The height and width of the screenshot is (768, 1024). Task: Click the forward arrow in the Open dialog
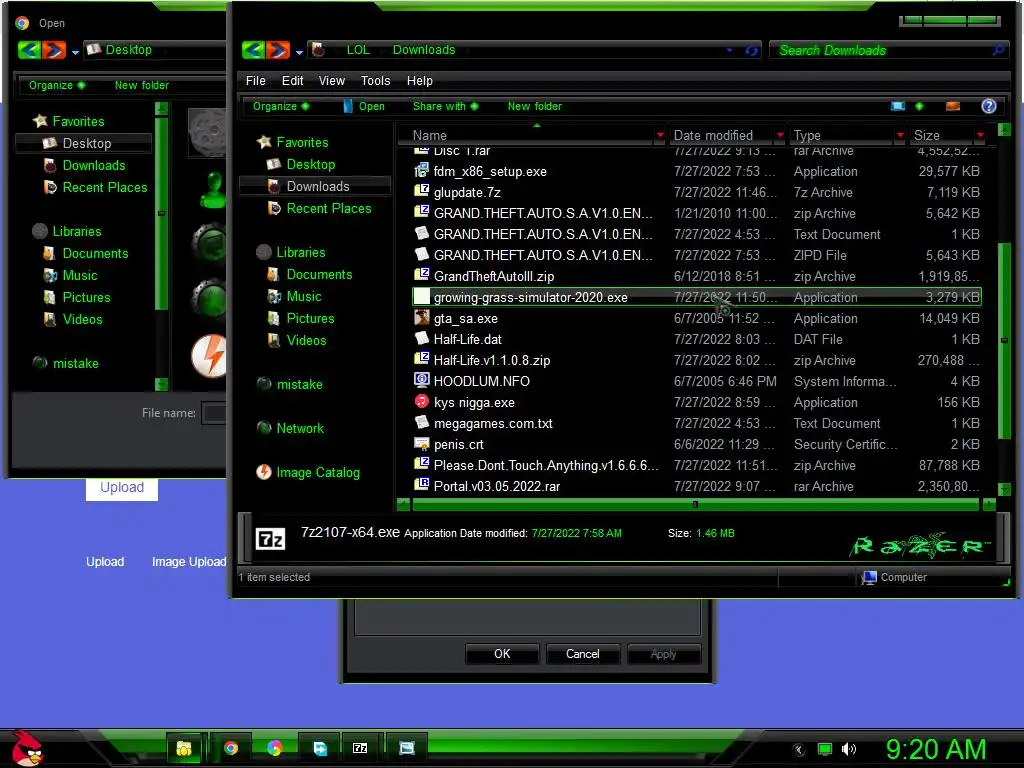click(54, 50)
